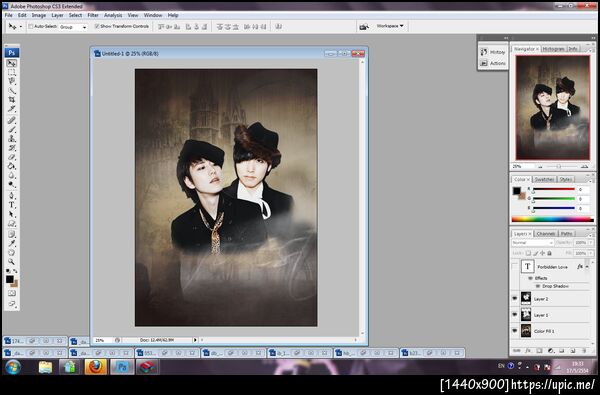Create new fill or adjustment layer
This screenshot has height=395, width=600.
tap(551, 351)
